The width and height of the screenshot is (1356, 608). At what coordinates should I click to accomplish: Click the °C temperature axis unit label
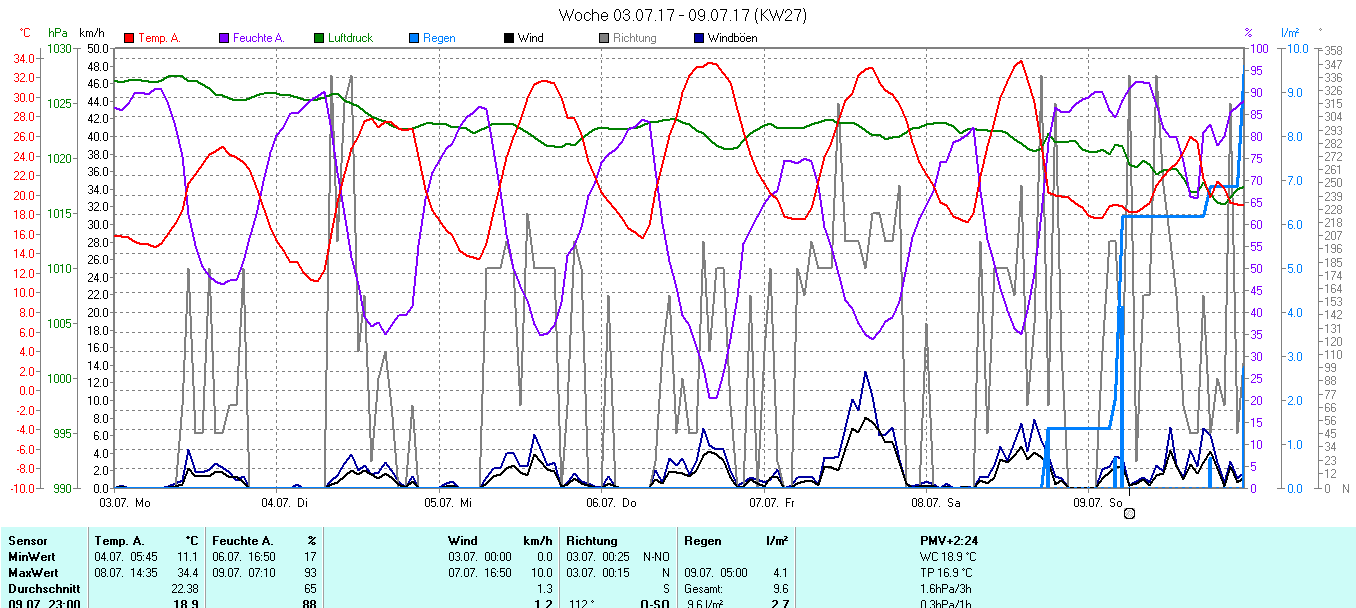pos(25,33)
